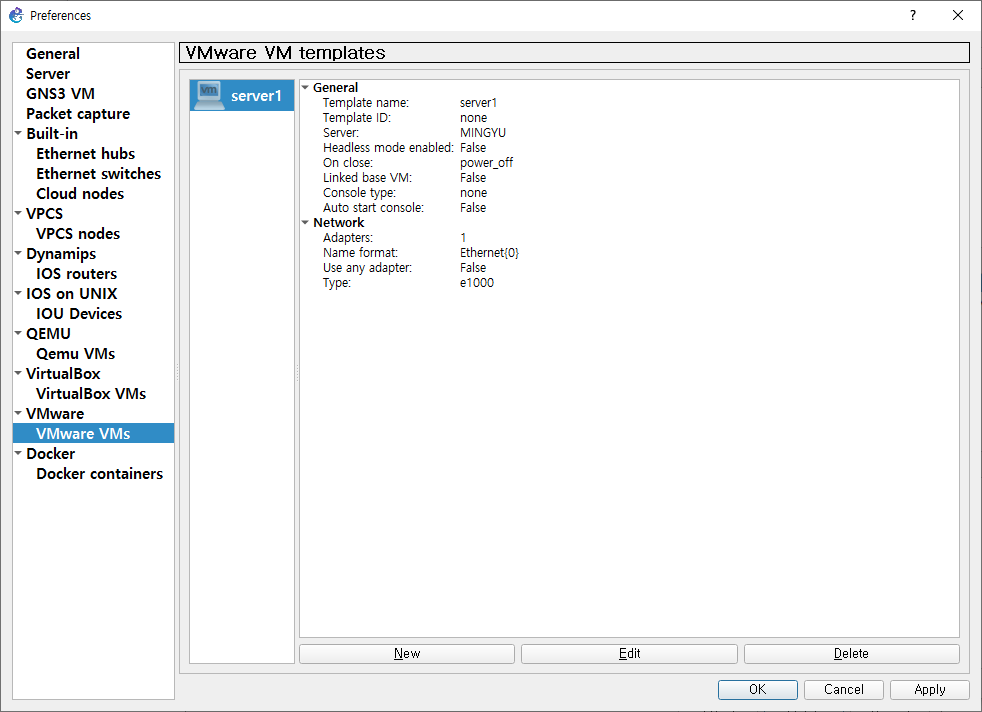Select Ethernet hubs in the sidebar
Image resolution: width=982 pixels, height=712 pixels.
click(85, 154)
